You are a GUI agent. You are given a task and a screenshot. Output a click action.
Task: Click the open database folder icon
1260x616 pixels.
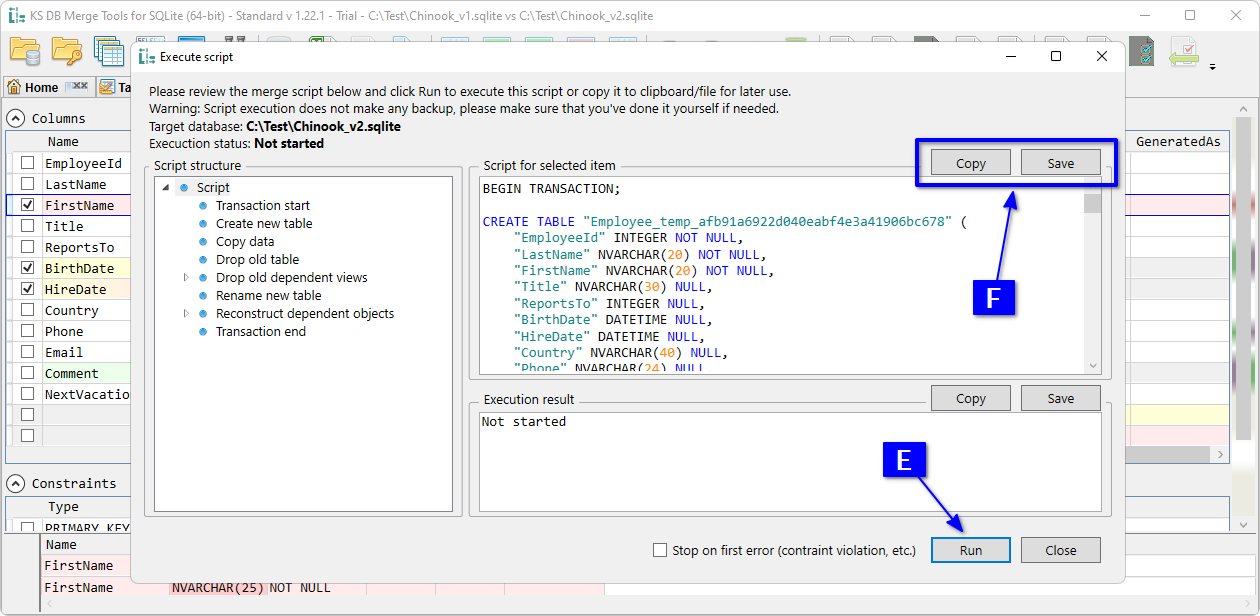[x=25, y=50]
